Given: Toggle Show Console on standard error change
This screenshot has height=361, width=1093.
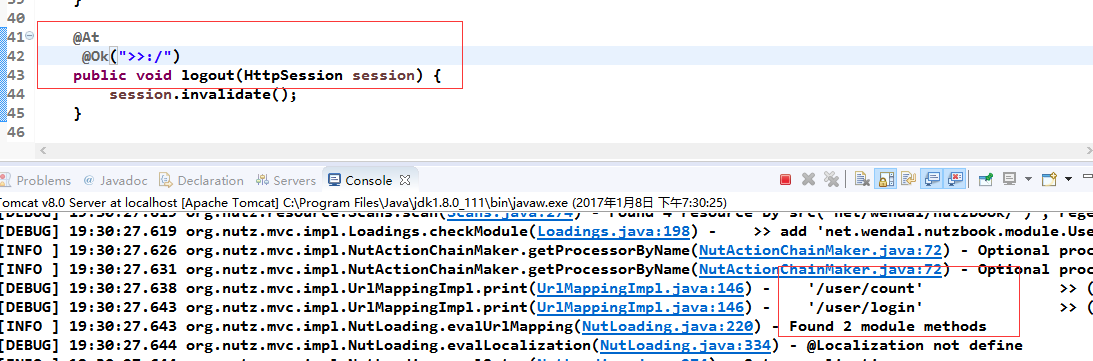Looking at the screenshot, I should coord(954,179).
